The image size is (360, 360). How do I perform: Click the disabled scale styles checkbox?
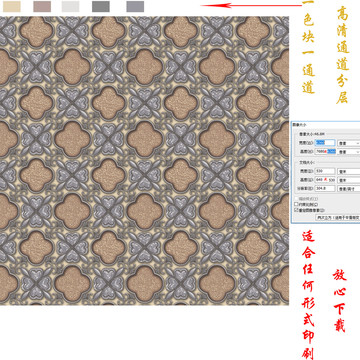click(x=296, y=199)
